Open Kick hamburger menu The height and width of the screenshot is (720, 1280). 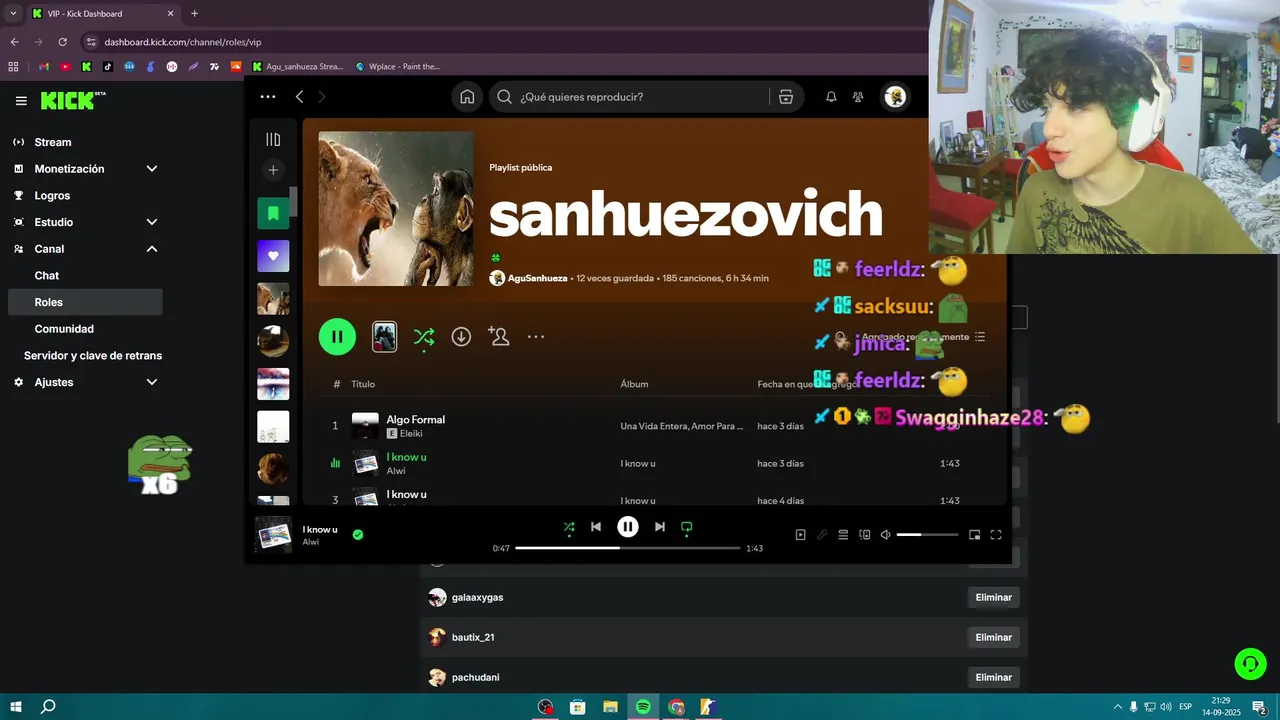[x=21, y=101]
